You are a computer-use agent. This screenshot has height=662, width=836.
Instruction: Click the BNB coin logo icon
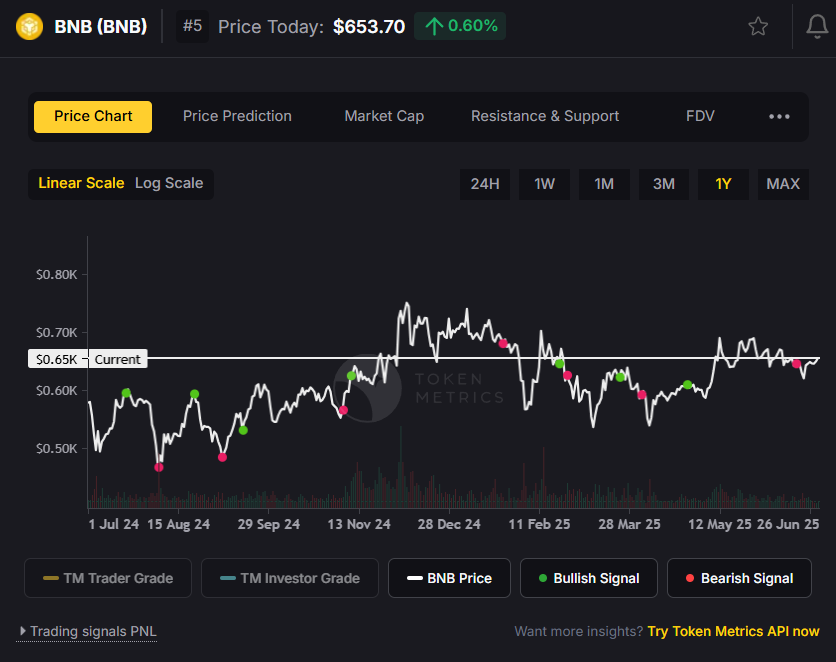(x=29, y=27)
